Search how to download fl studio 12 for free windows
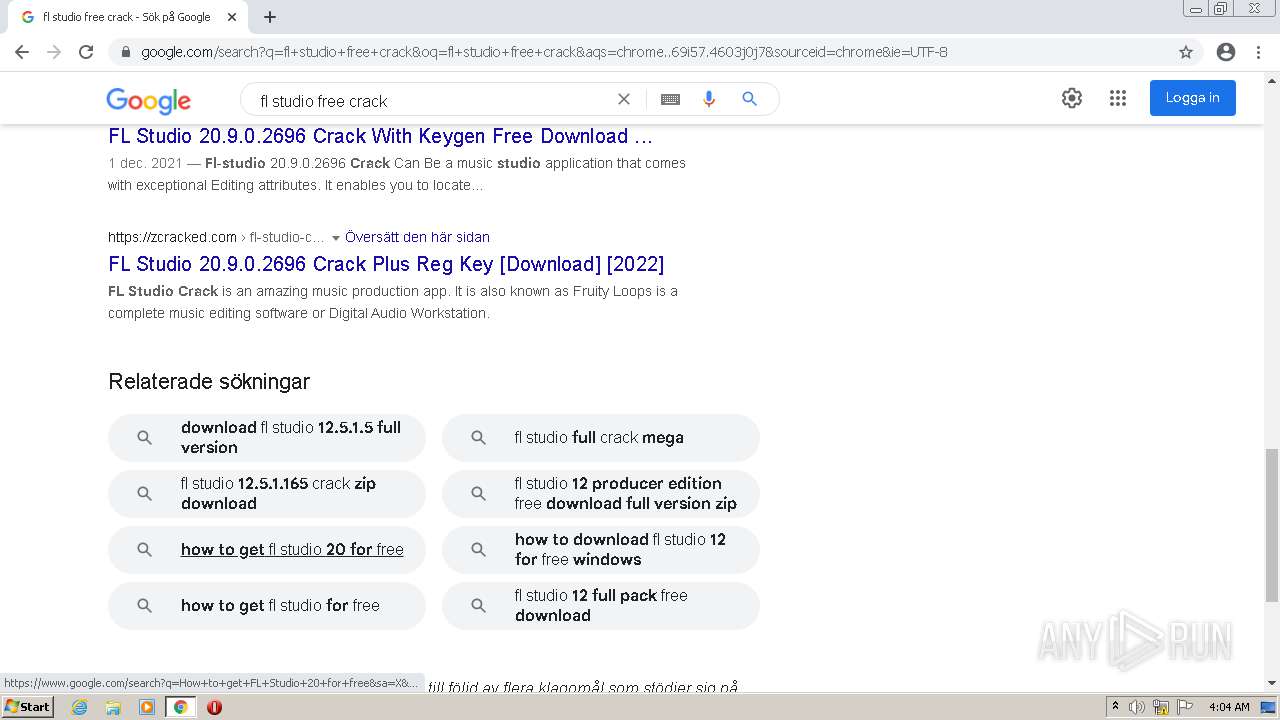Screen dimensions: 1280x720 tap(601, 550)
